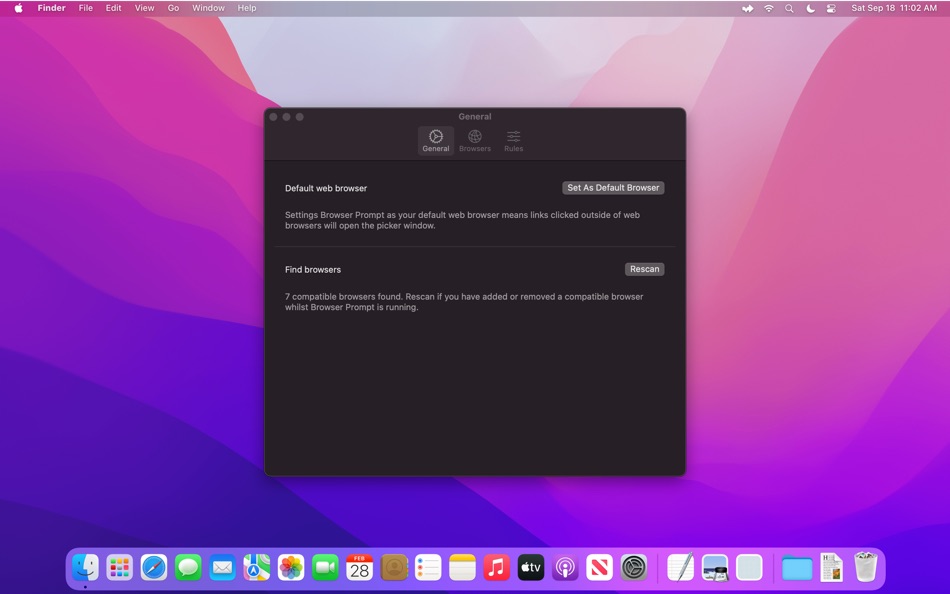Click the 'Find browsers' label

(x=313, y=270)
